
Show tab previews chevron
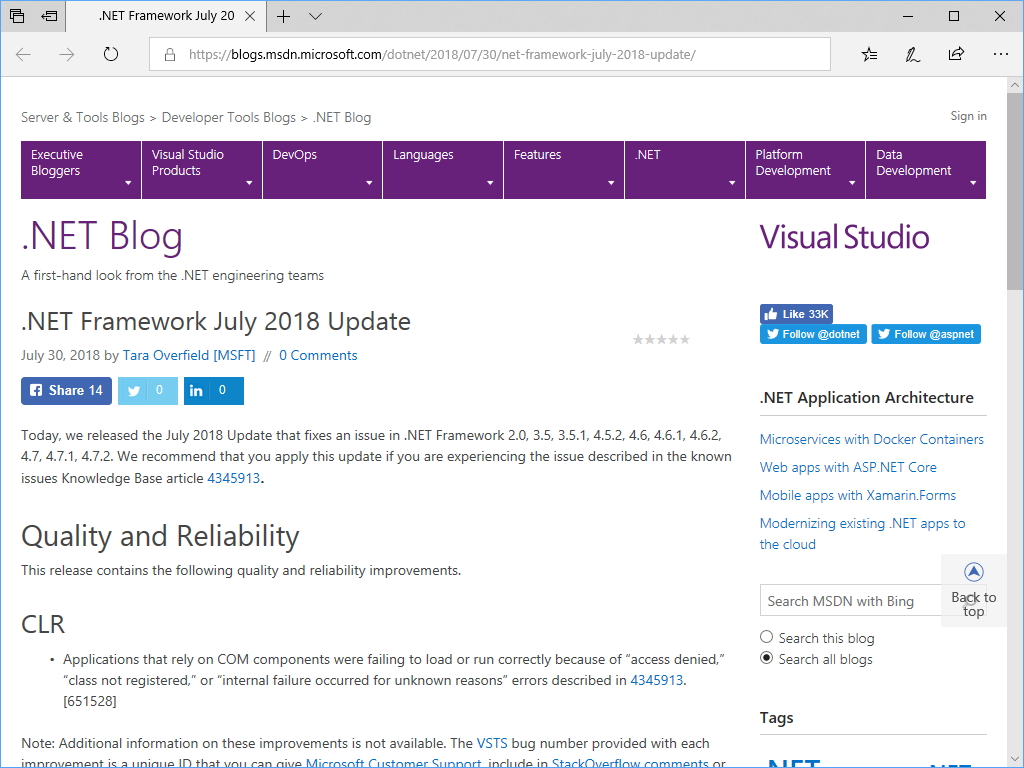(315, 16)
